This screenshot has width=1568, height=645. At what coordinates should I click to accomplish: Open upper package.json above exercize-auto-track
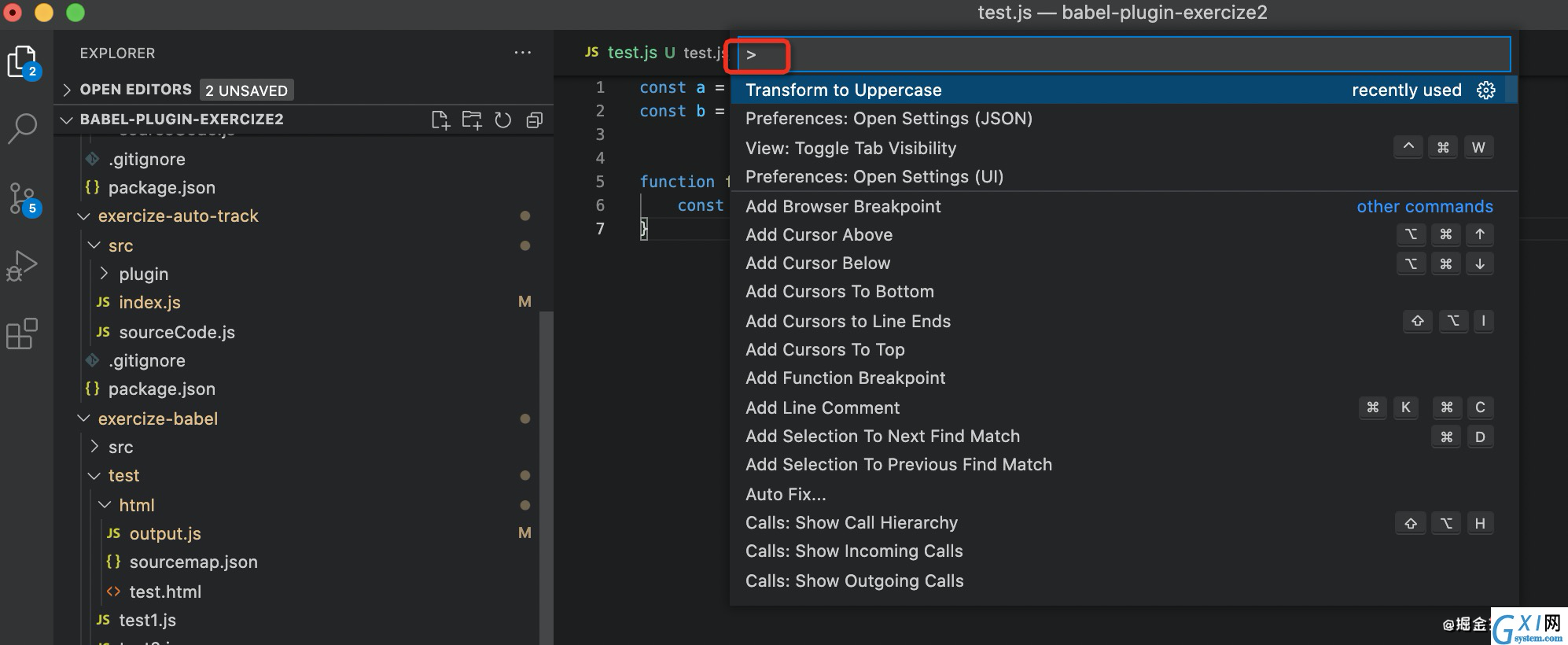(x=161, y=187)
